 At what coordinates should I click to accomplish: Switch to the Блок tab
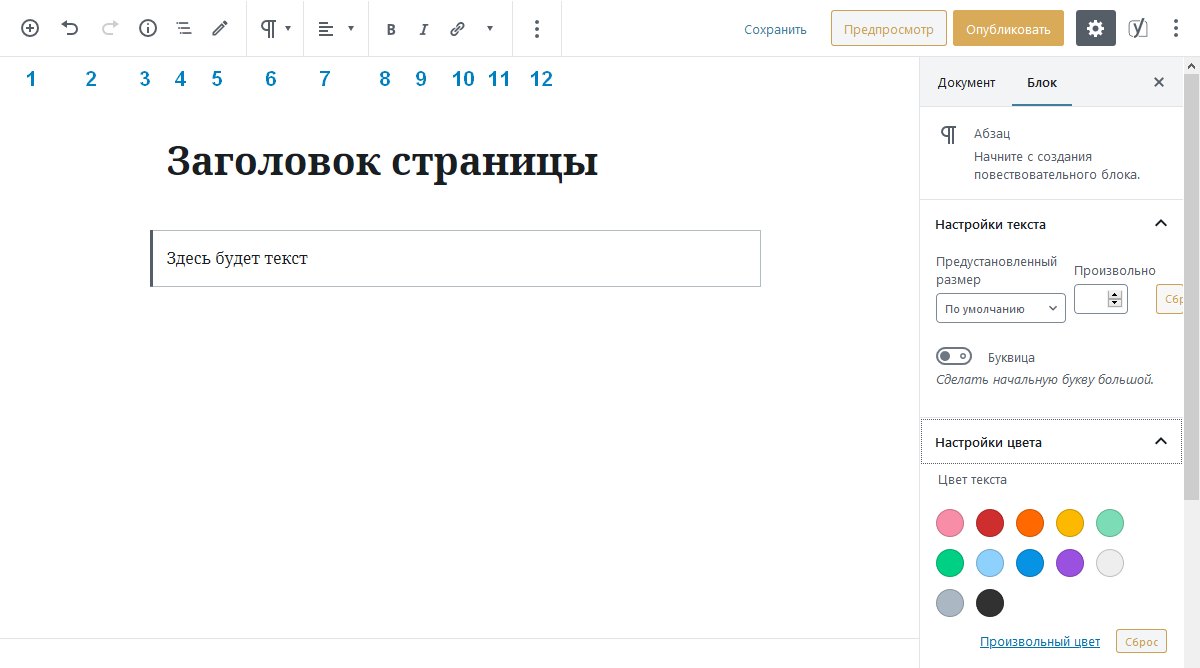click(x=1042, y=83)
